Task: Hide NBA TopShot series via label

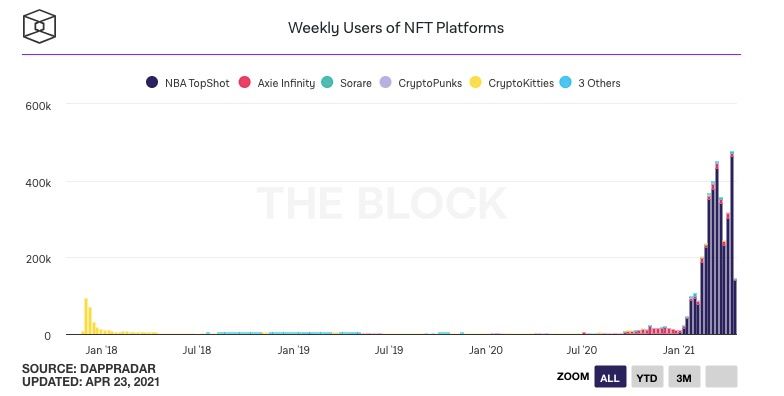Action: click(x=197, y=83)
